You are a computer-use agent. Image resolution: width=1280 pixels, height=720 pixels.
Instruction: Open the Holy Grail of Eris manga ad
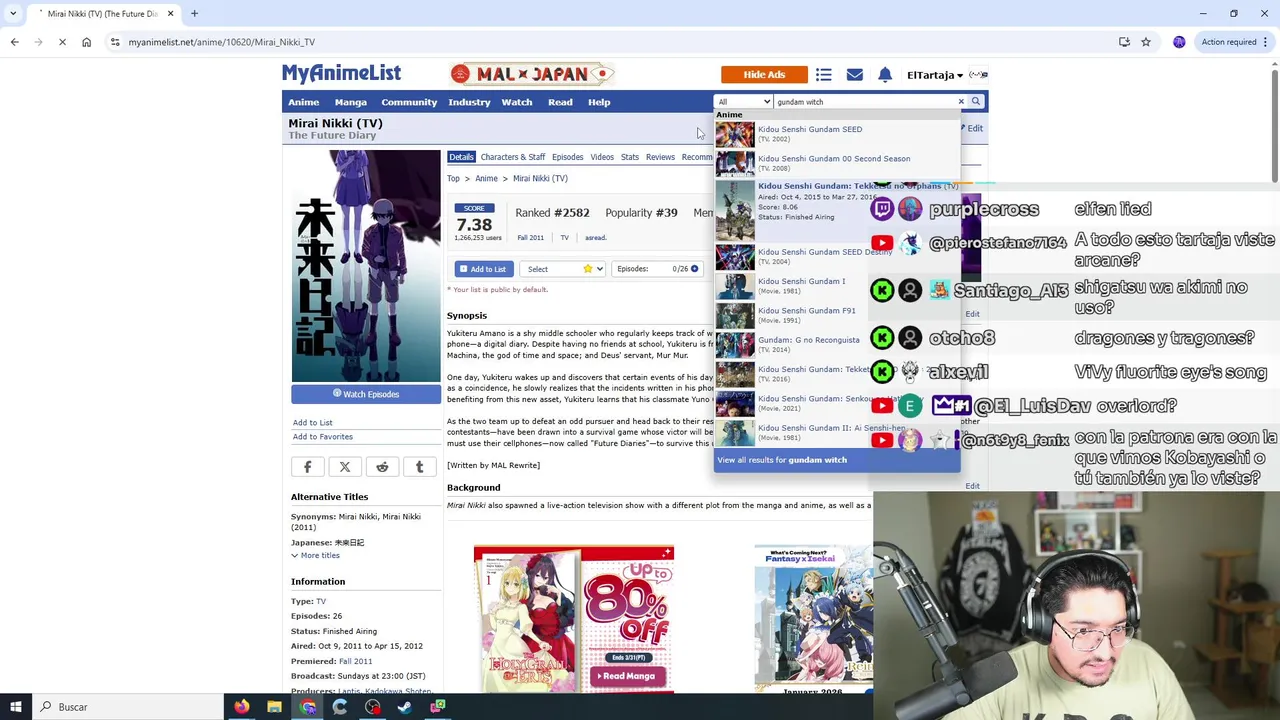(574, 618)
